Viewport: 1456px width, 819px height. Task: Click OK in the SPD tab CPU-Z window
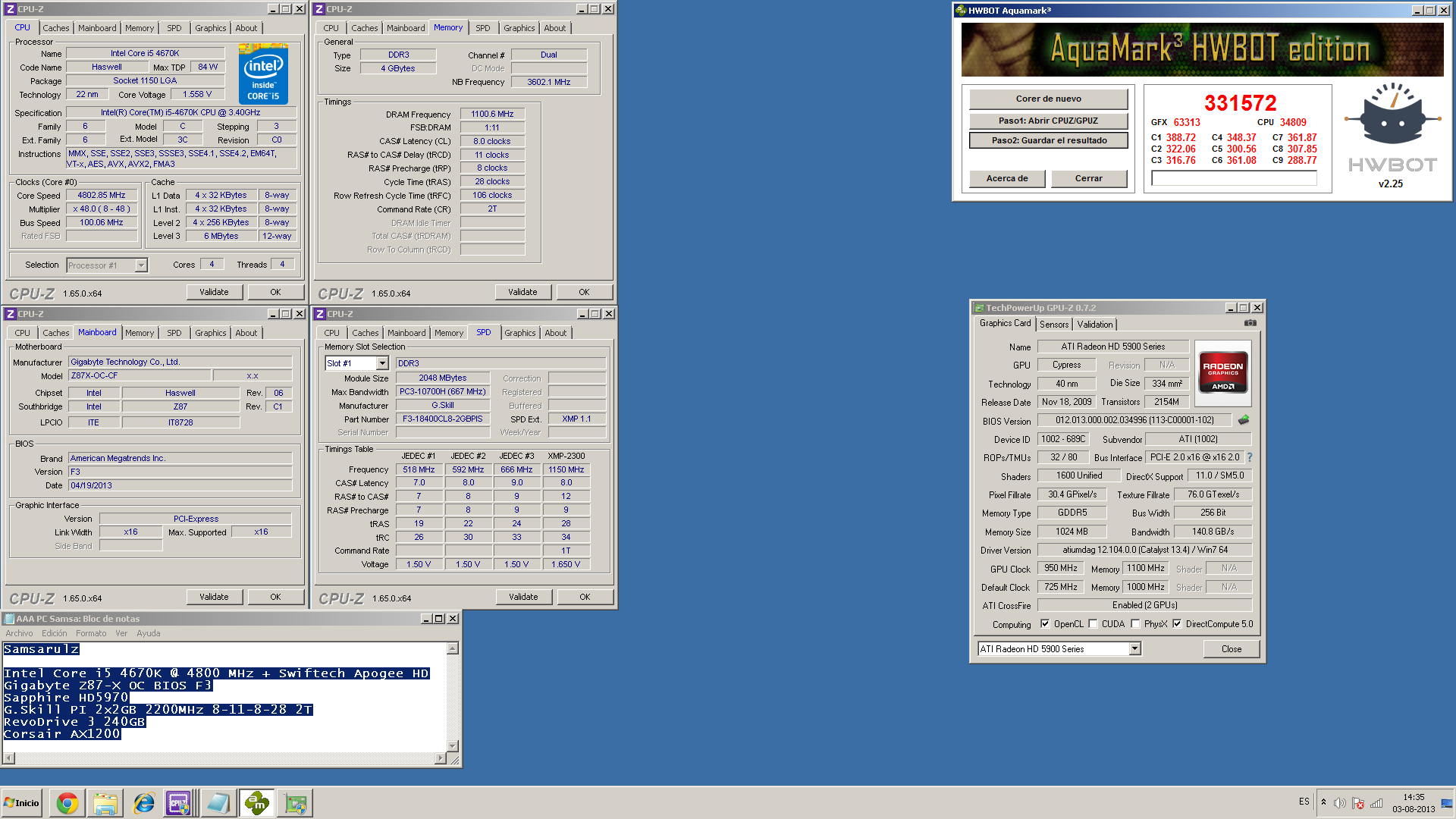tap(585, 597)
